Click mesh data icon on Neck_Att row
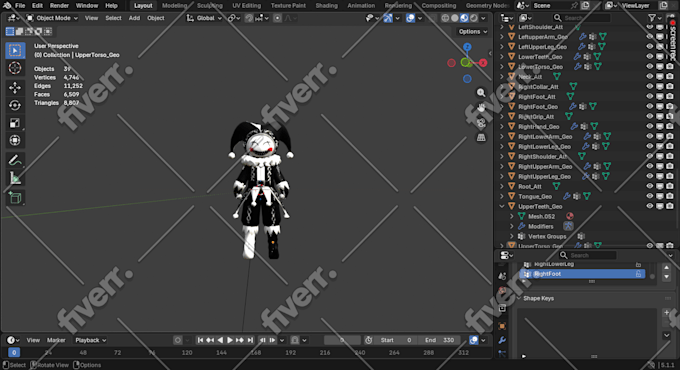 (x=557, y=77)
